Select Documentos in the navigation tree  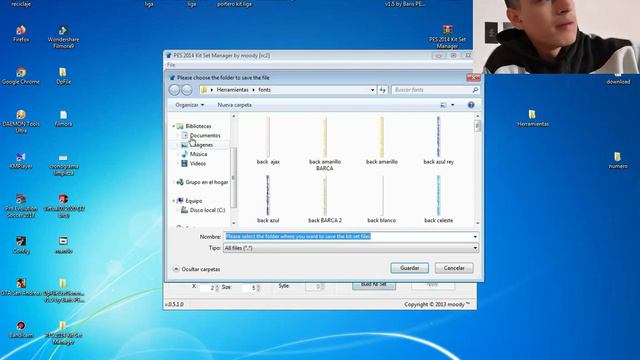[204, 136]
